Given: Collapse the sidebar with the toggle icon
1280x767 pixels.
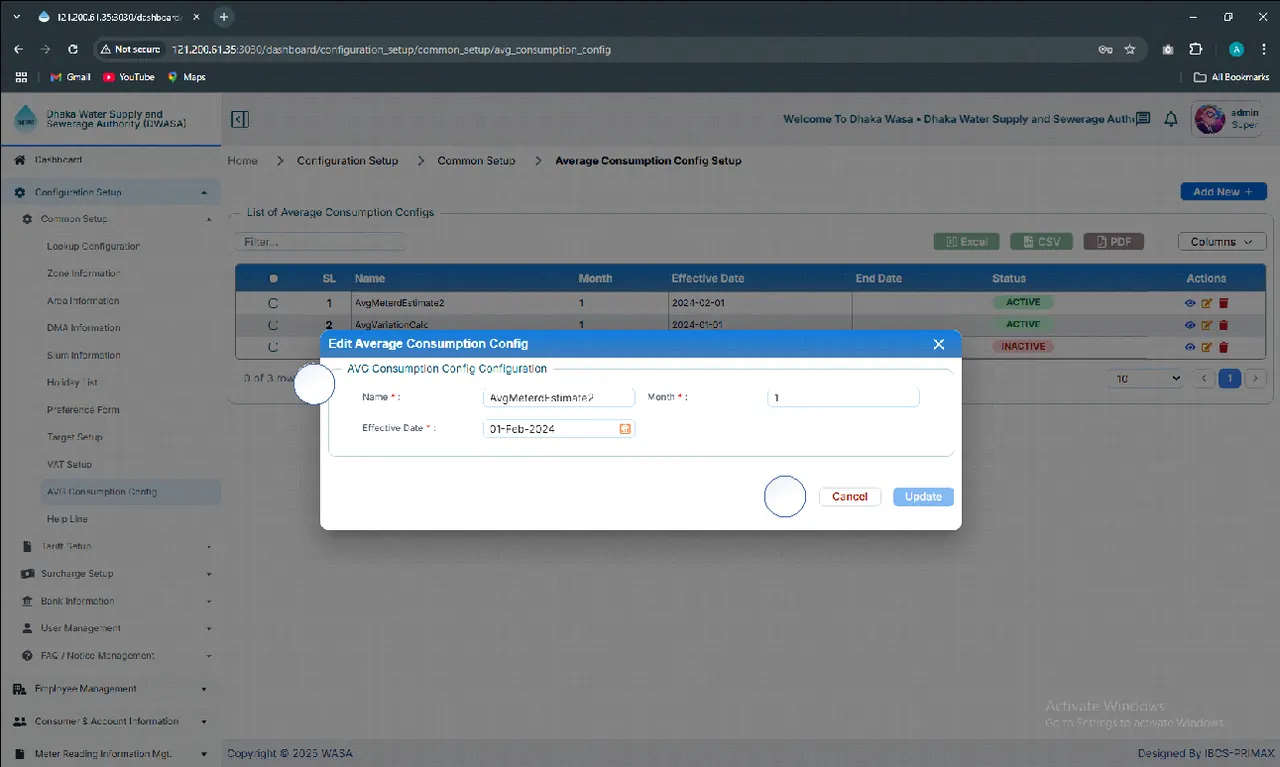Looking at the screenshot, I should [239, 120].
